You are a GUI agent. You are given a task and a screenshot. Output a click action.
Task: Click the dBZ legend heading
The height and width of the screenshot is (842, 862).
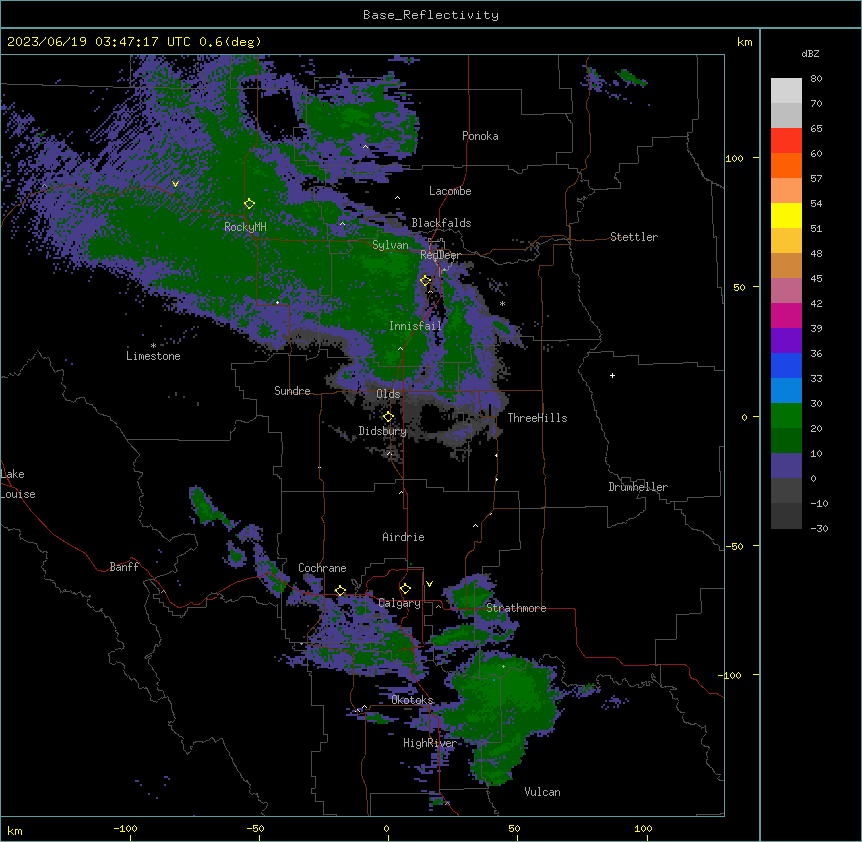point(810,53)
